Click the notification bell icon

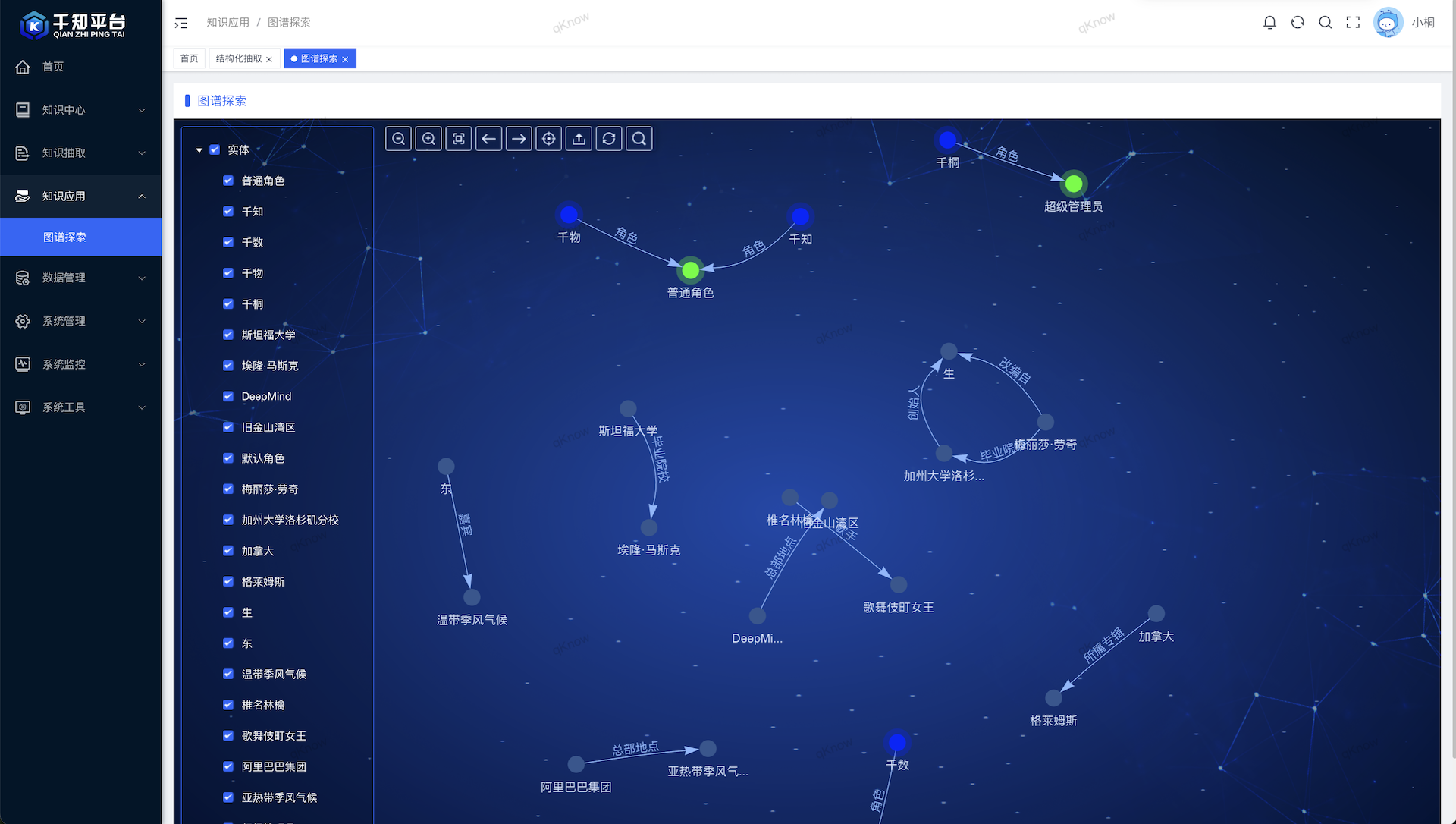(1269, 23)
